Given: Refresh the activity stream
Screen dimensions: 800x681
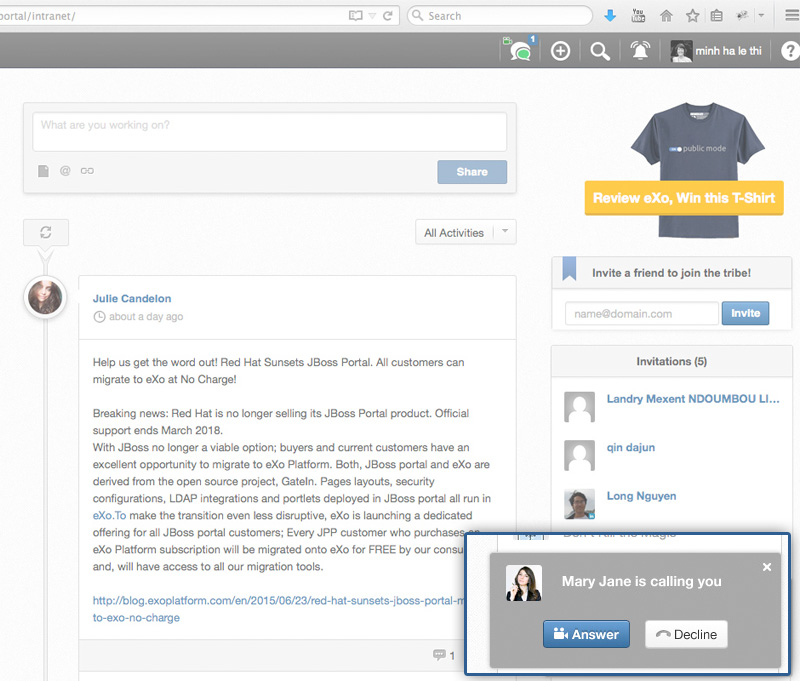Looking at the screenshot, I should tap(45, 233).
